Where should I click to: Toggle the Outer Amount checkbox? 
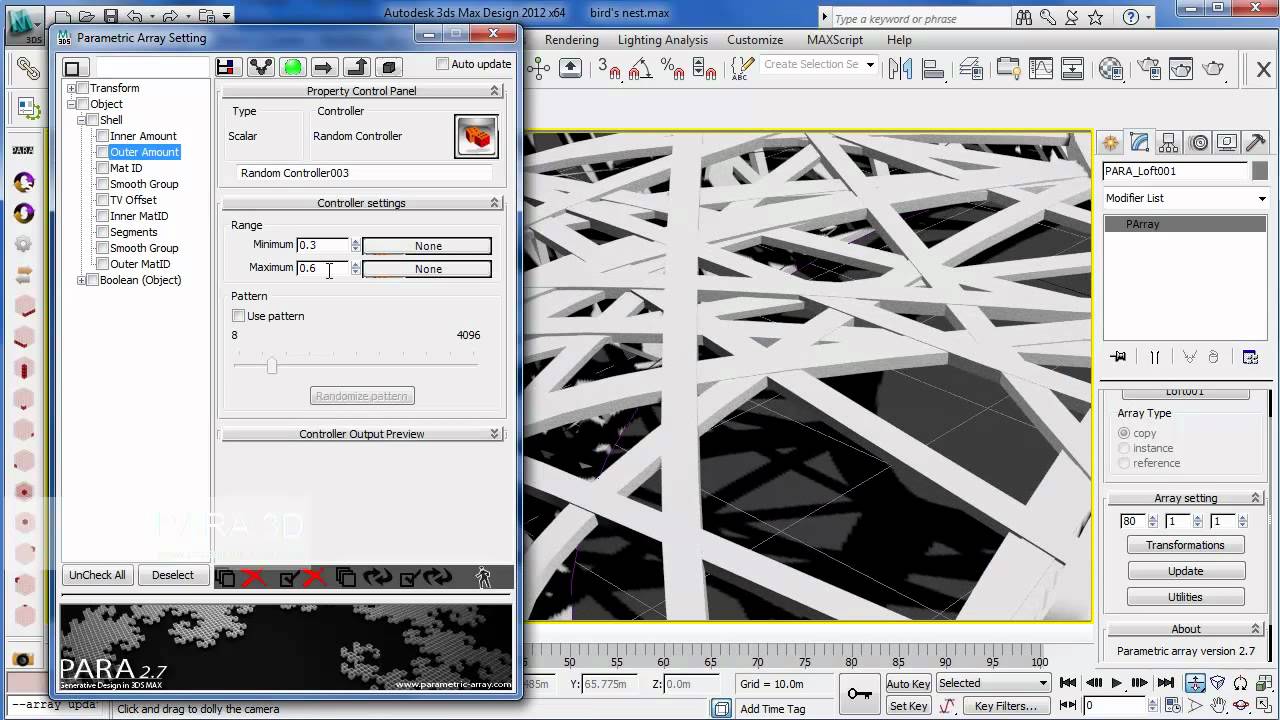pos(102,152)
